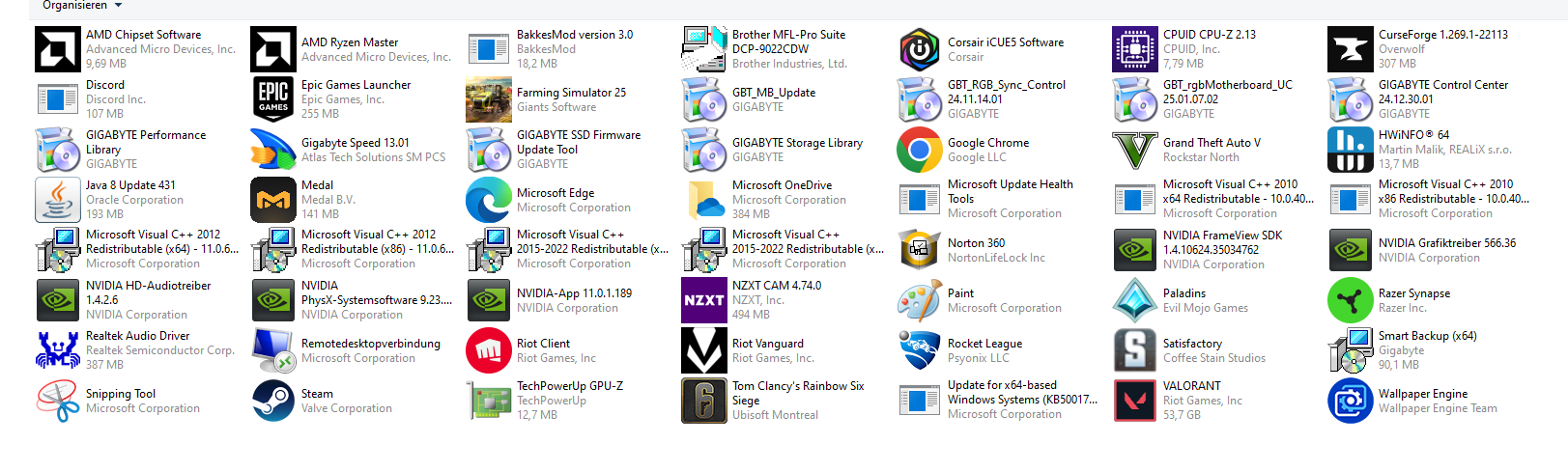Click the '53,7 GB' size under VALORANT
The image size is (1568, 472).
click(1183, 415)
